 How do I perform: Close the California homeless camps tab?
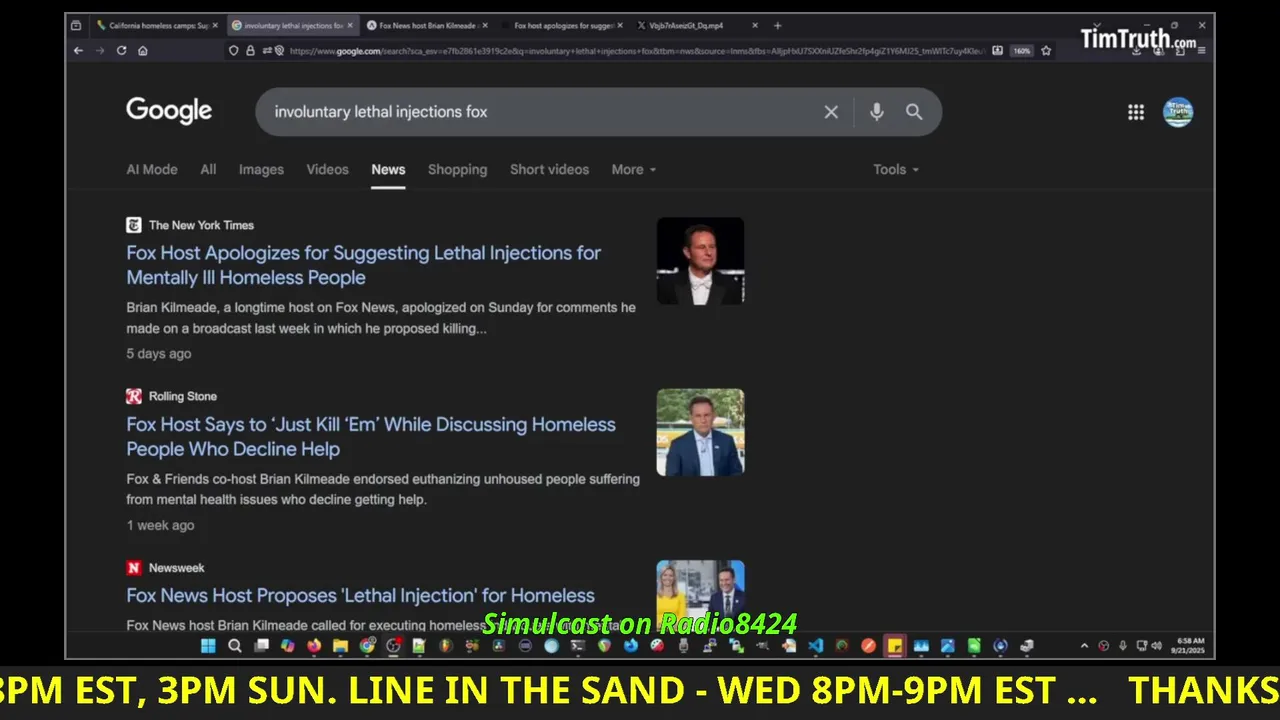pyautogui.click(x=215, y=25)
